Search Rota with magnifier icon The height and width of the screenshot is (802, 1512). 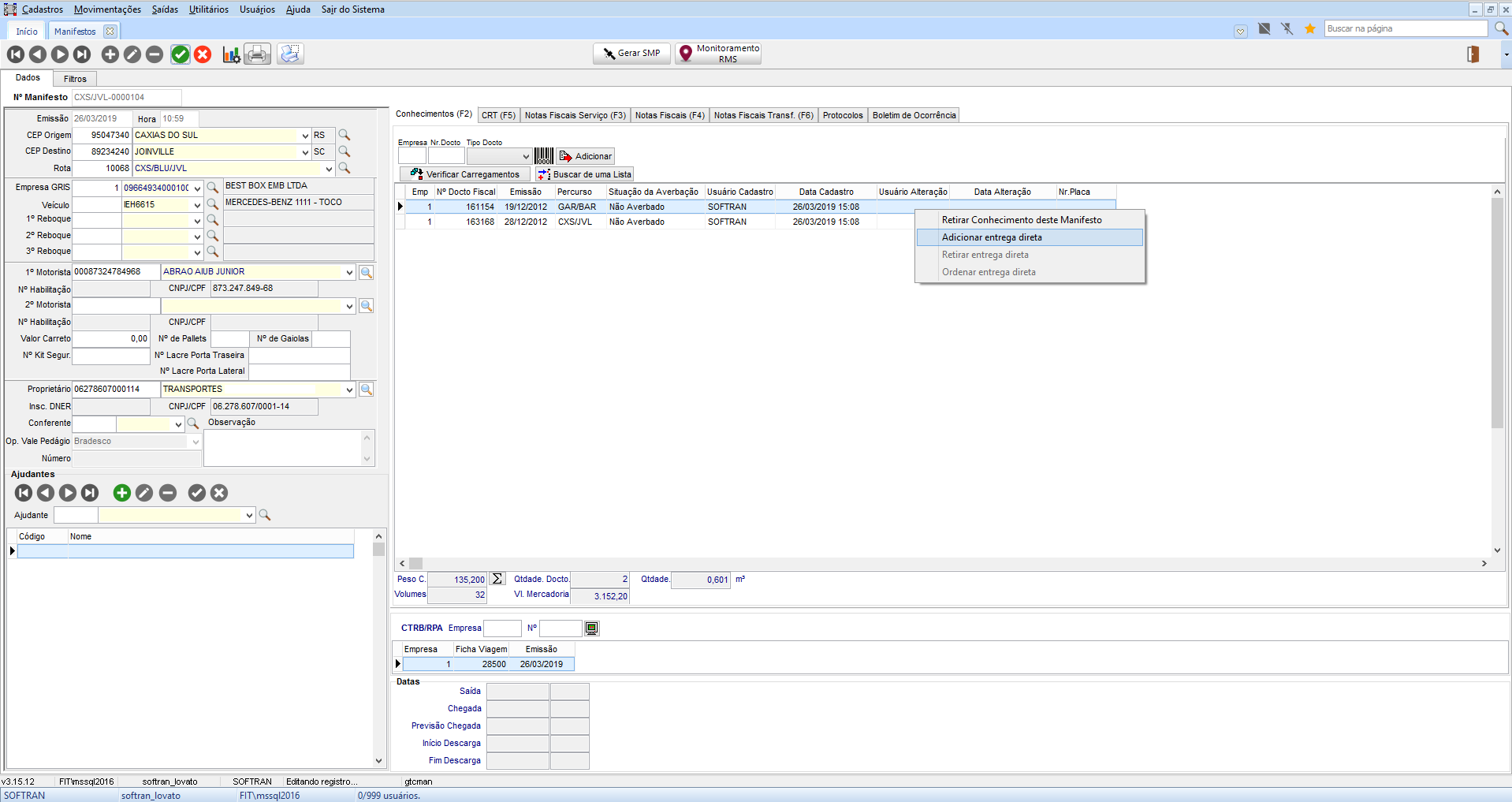coord(344,168)
